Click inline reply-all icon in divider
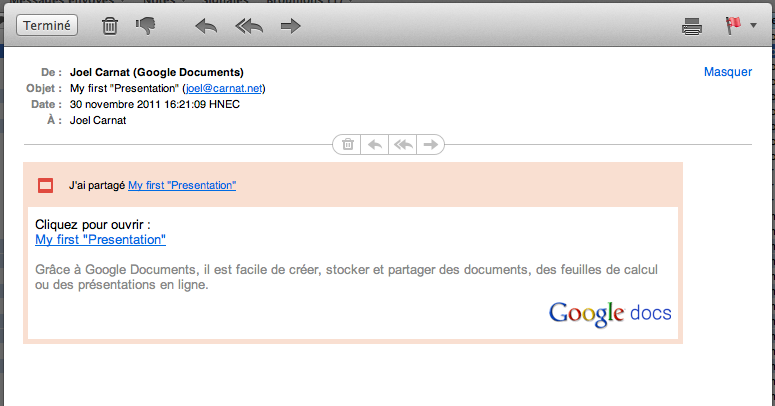The image size is (775, 406). 403,144
